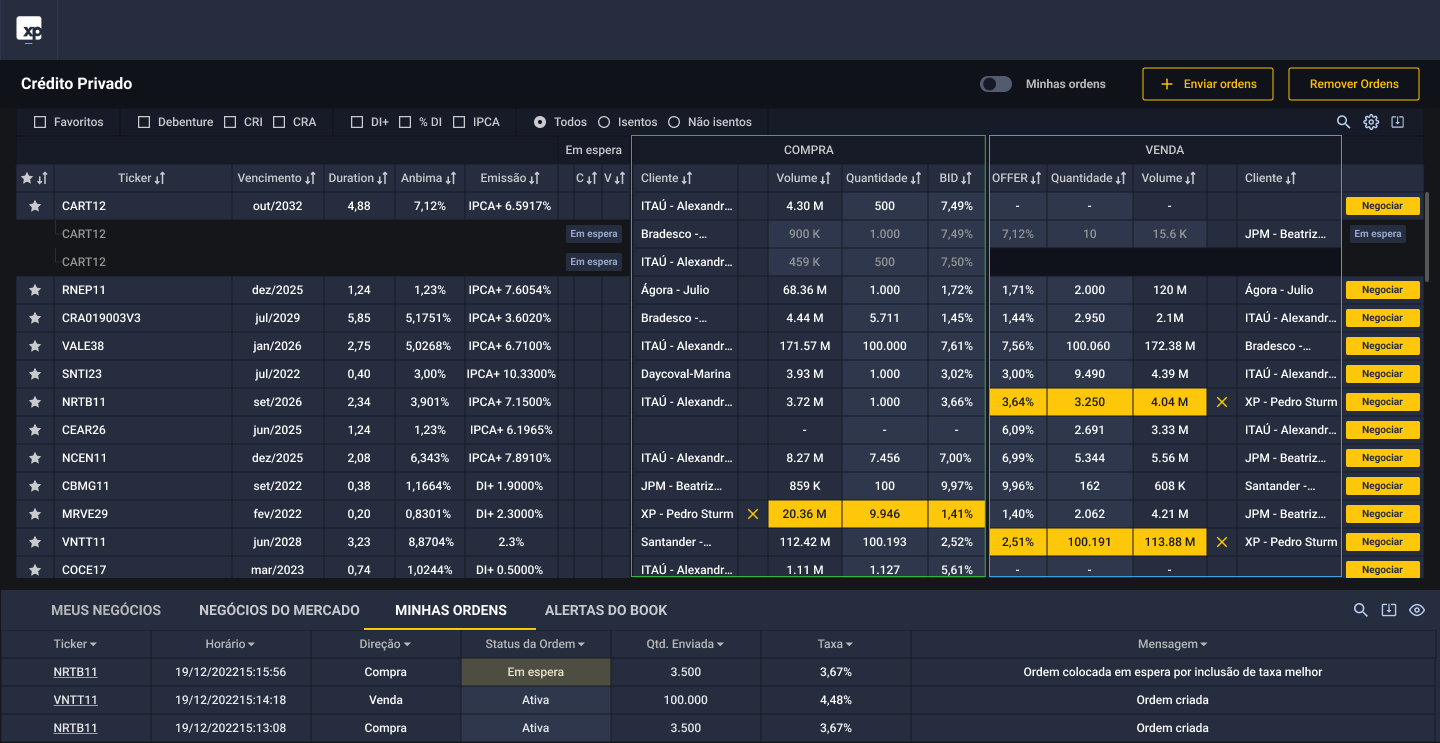Check the Debenture filter checkbox
Screen dimensions: 1440x743
tap(144, 122)
